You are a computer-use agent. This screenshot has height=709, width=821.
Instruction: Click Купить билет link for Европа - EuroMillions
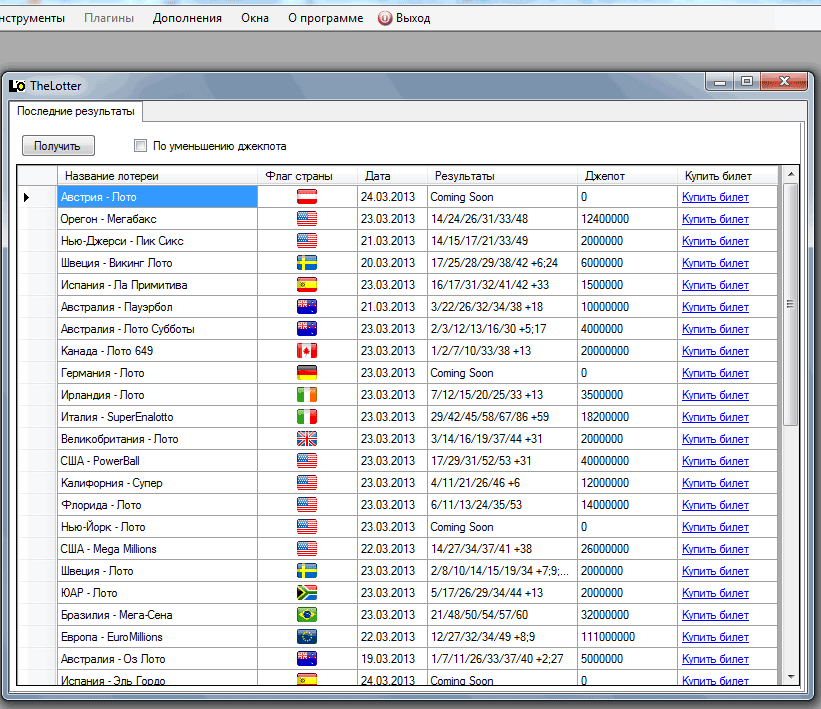(x=715, y=637)
